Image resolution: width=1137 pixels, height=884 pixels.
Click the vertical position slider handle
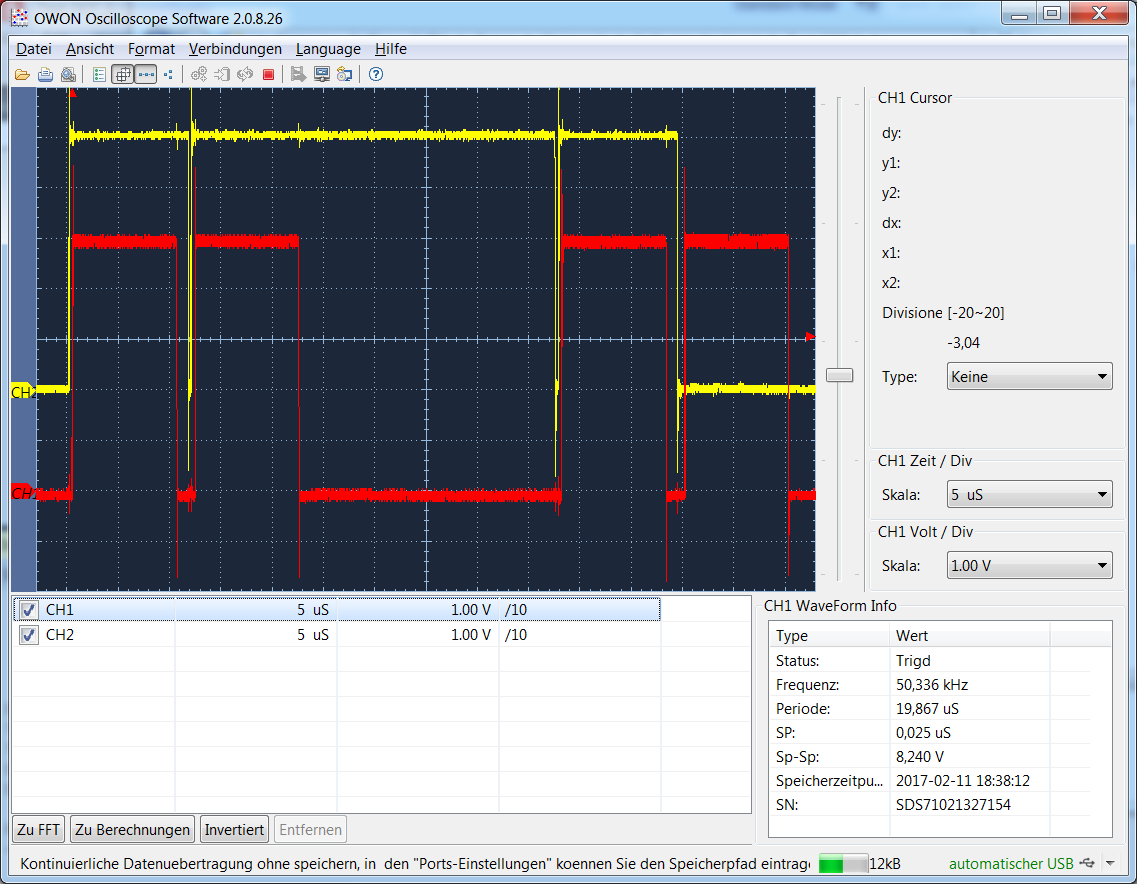[839, 375]
